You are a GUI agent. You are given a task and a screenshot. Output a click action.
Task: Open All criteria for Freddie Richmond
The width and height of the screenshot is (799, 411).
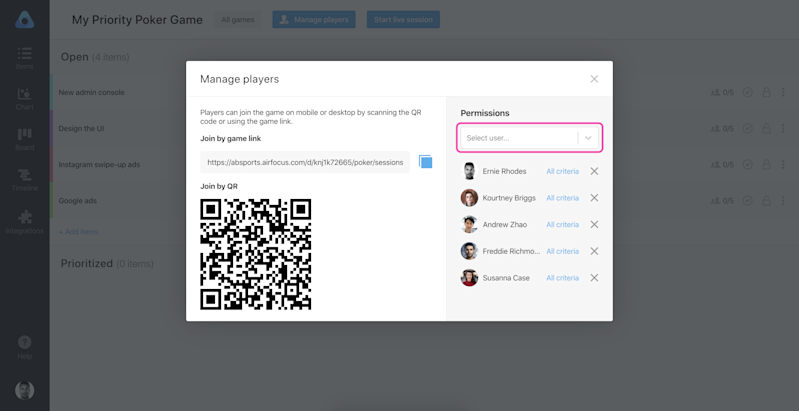563,251
